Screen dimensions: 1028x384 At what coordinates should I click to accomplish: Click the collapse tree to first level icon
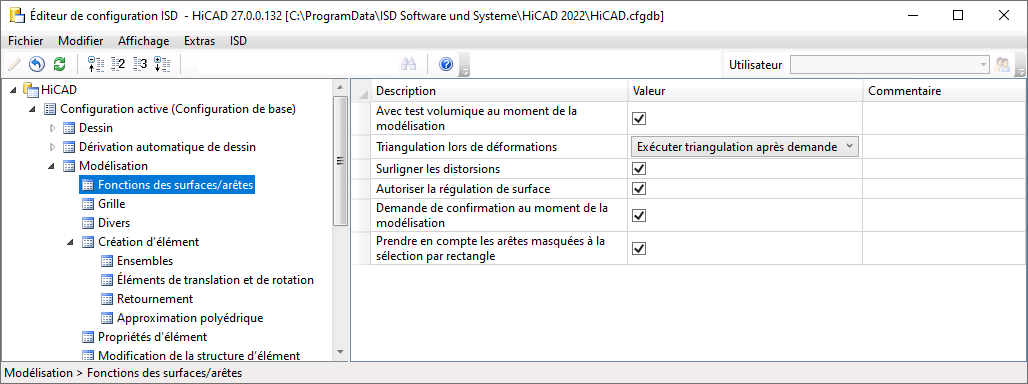coord(96,64)
